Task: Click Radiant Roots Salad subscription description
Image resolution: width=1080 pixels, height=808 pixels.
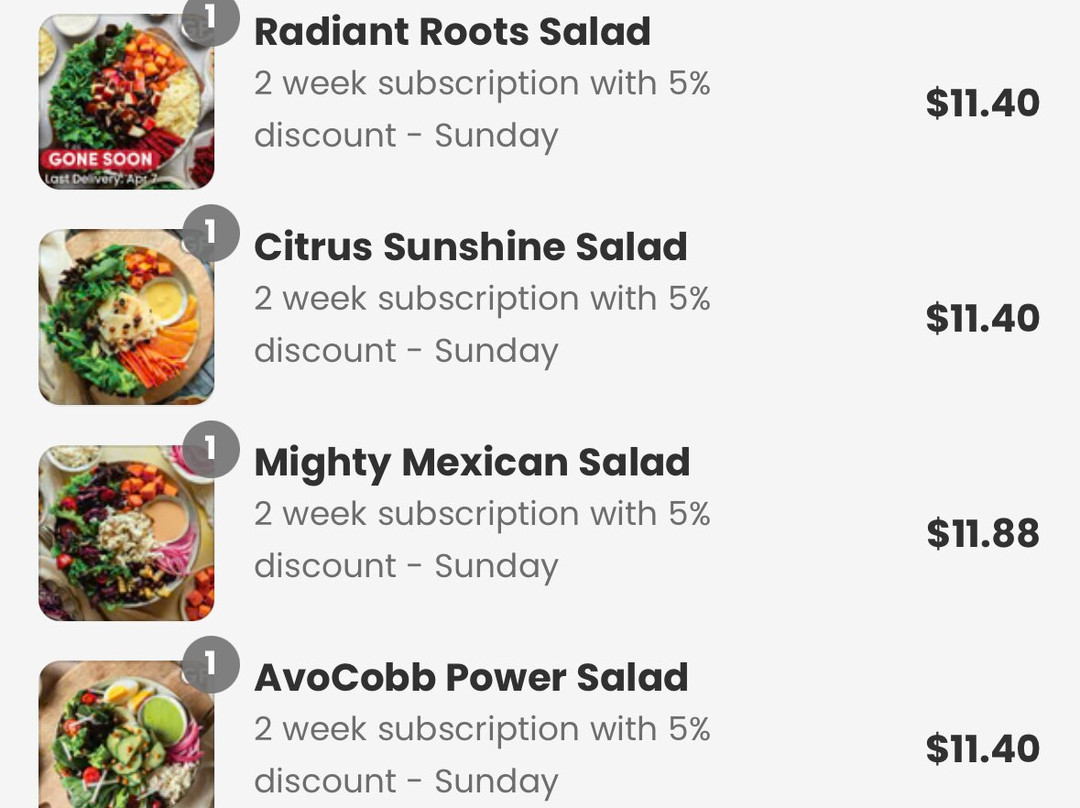Action: tap(482, 110)
